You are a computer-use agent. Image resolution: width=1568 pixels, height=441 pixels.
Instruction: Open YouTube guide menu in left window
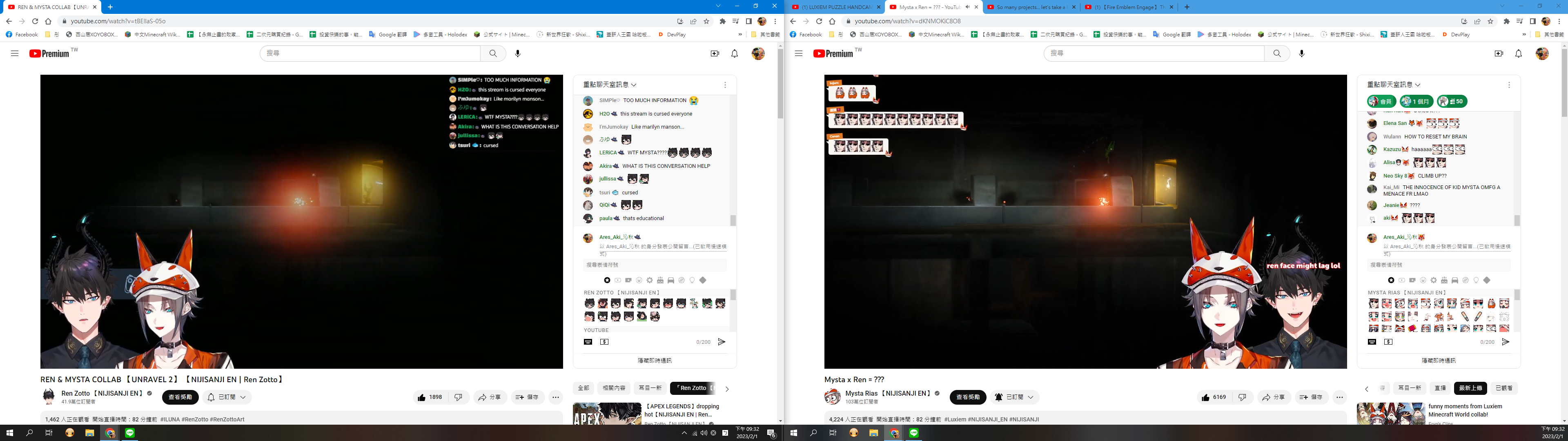tap(15, 53)
